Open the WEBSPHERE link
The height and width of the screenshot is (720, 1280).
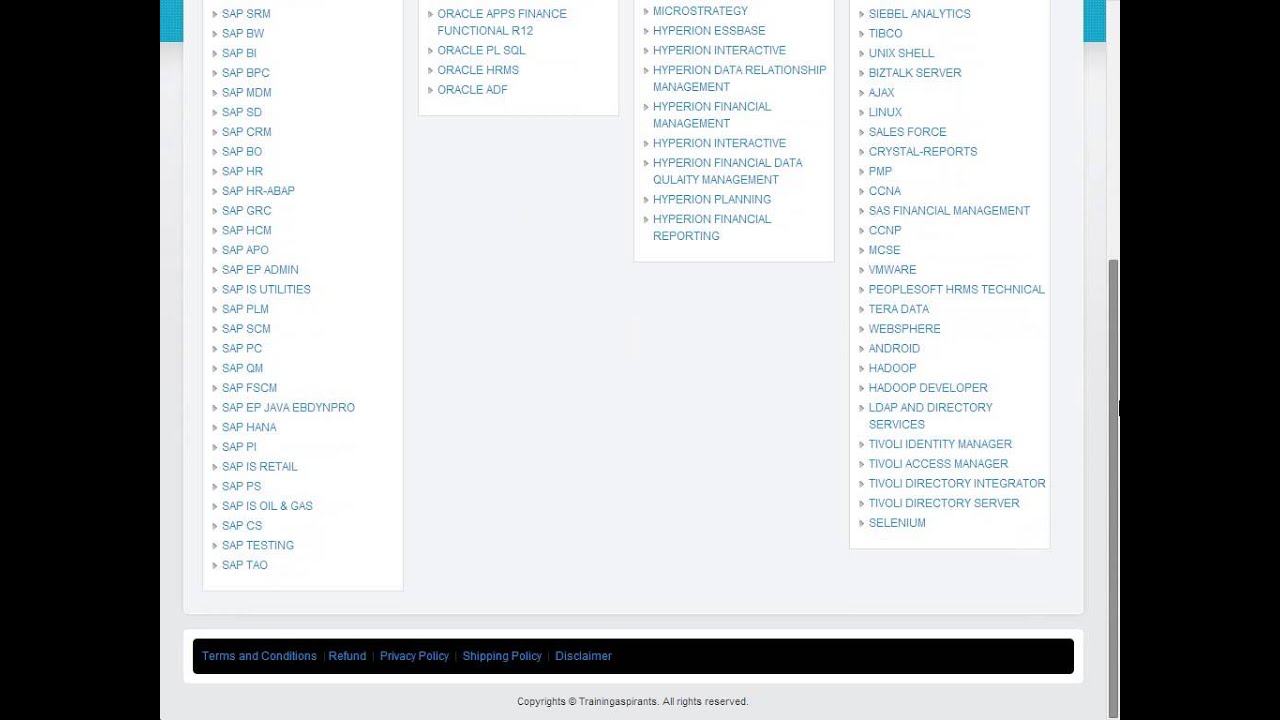point(904,329)
